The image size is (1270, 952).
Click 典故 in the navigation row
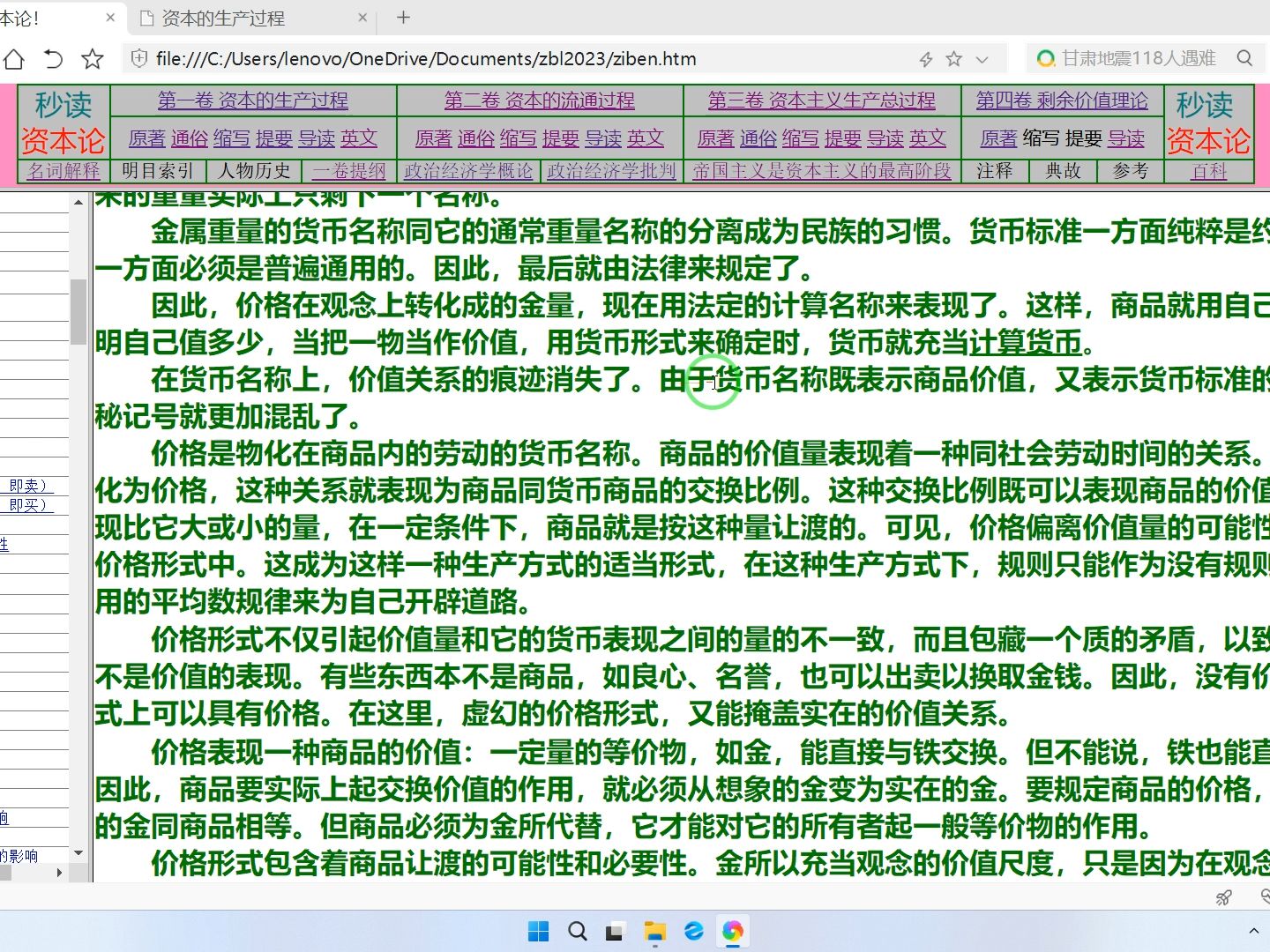point(1064,171)
